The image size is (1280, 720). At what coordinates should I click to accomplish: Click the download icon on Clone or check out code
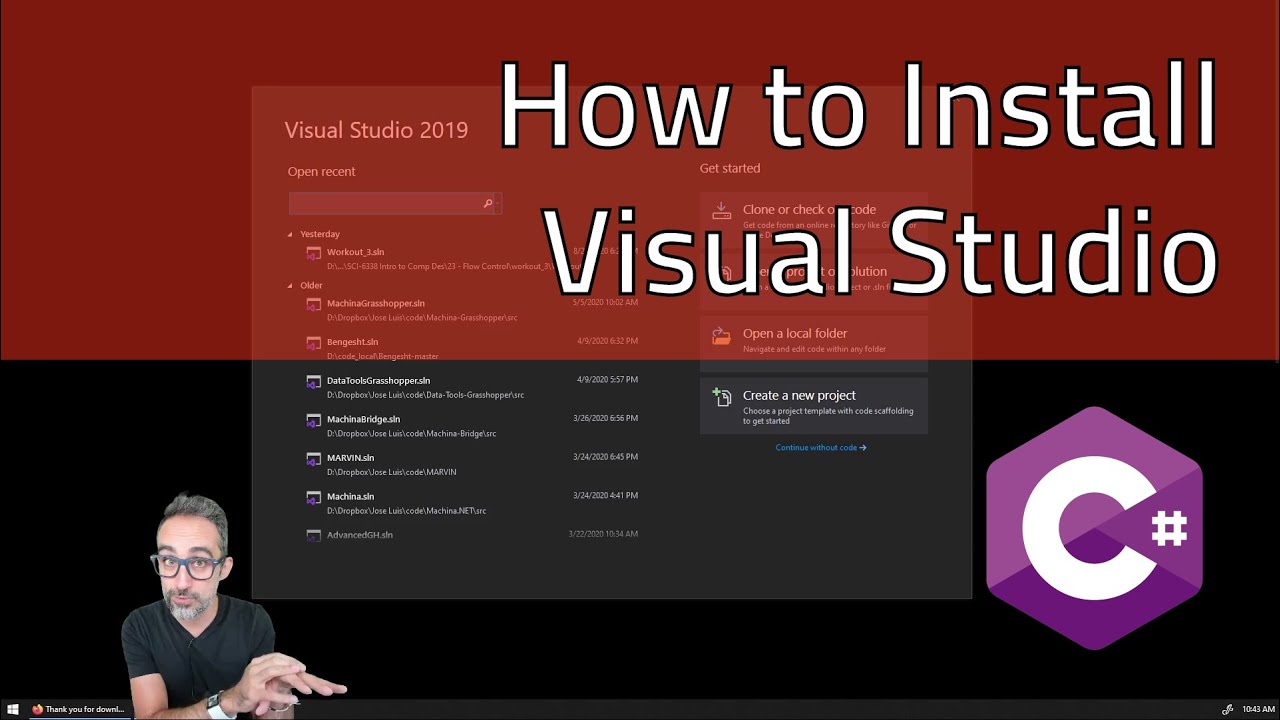tap(721, 211)
